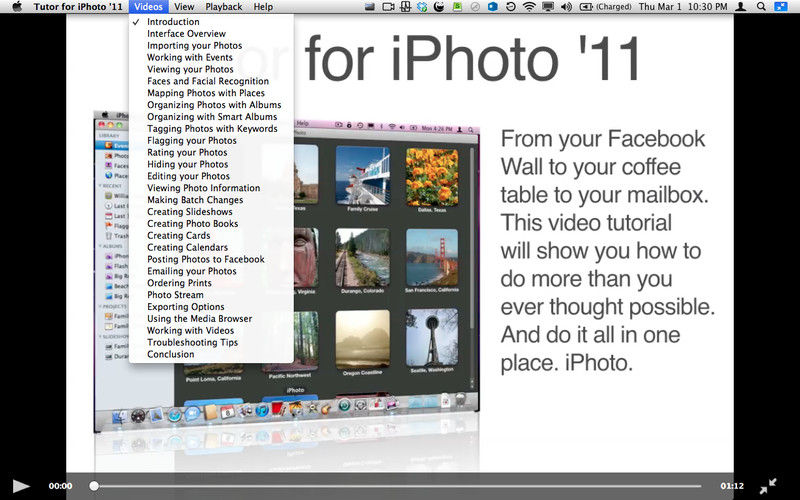Click the Durango, Colorado thumbnail

(362, 257)
